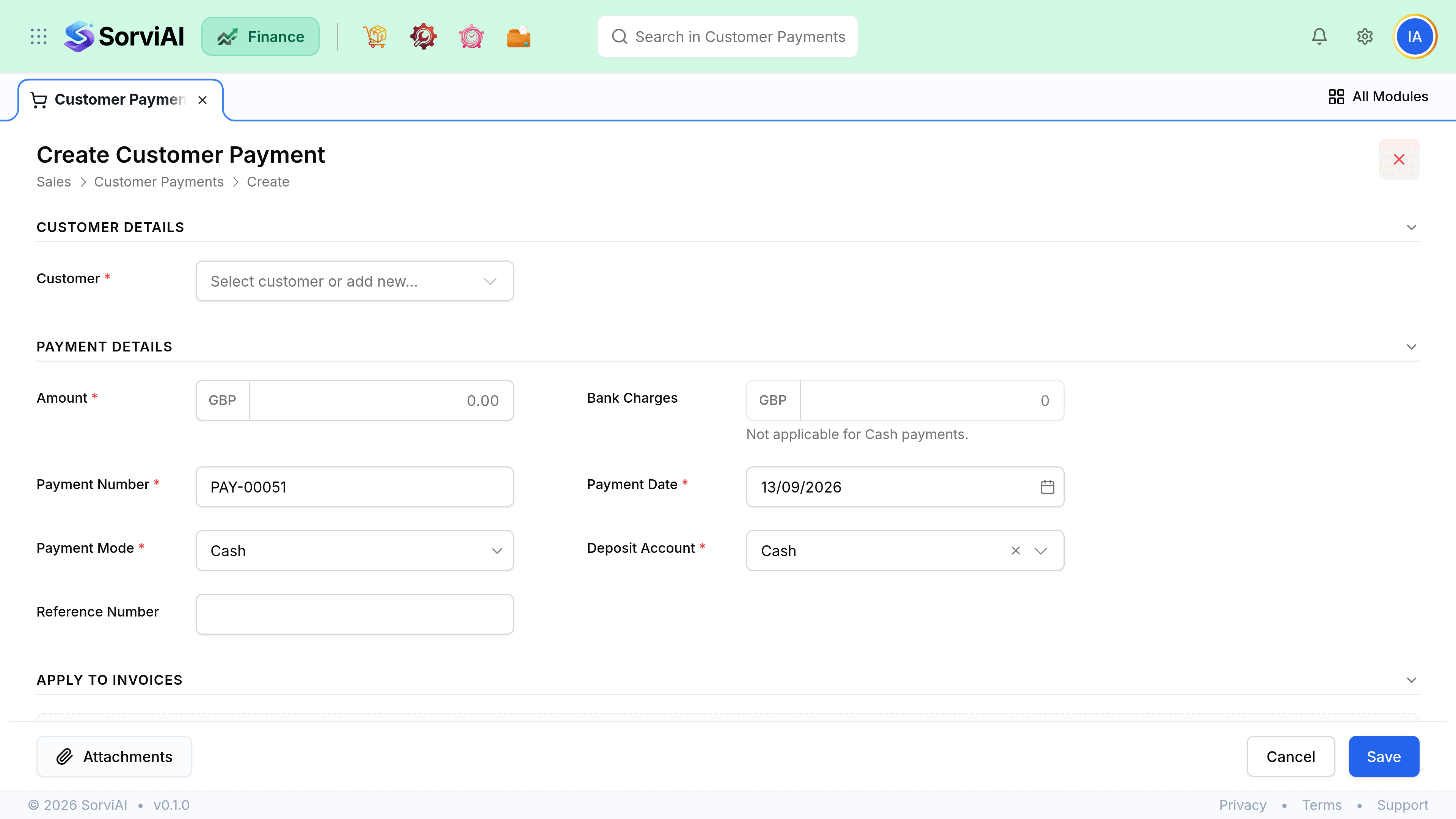Open the pink clock module icon
Screen dimensions: 1456x819
[x=471, y=37]
